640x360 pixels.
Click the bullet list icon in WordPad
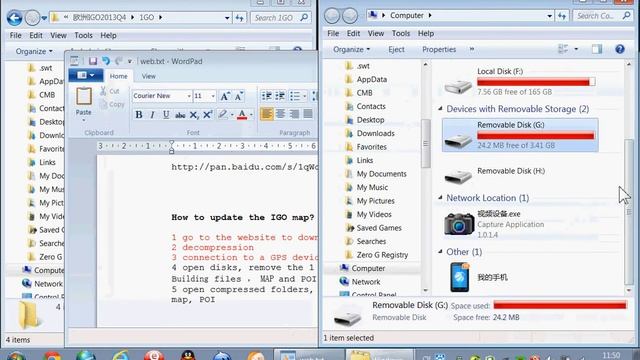click(x=295, y=96)
